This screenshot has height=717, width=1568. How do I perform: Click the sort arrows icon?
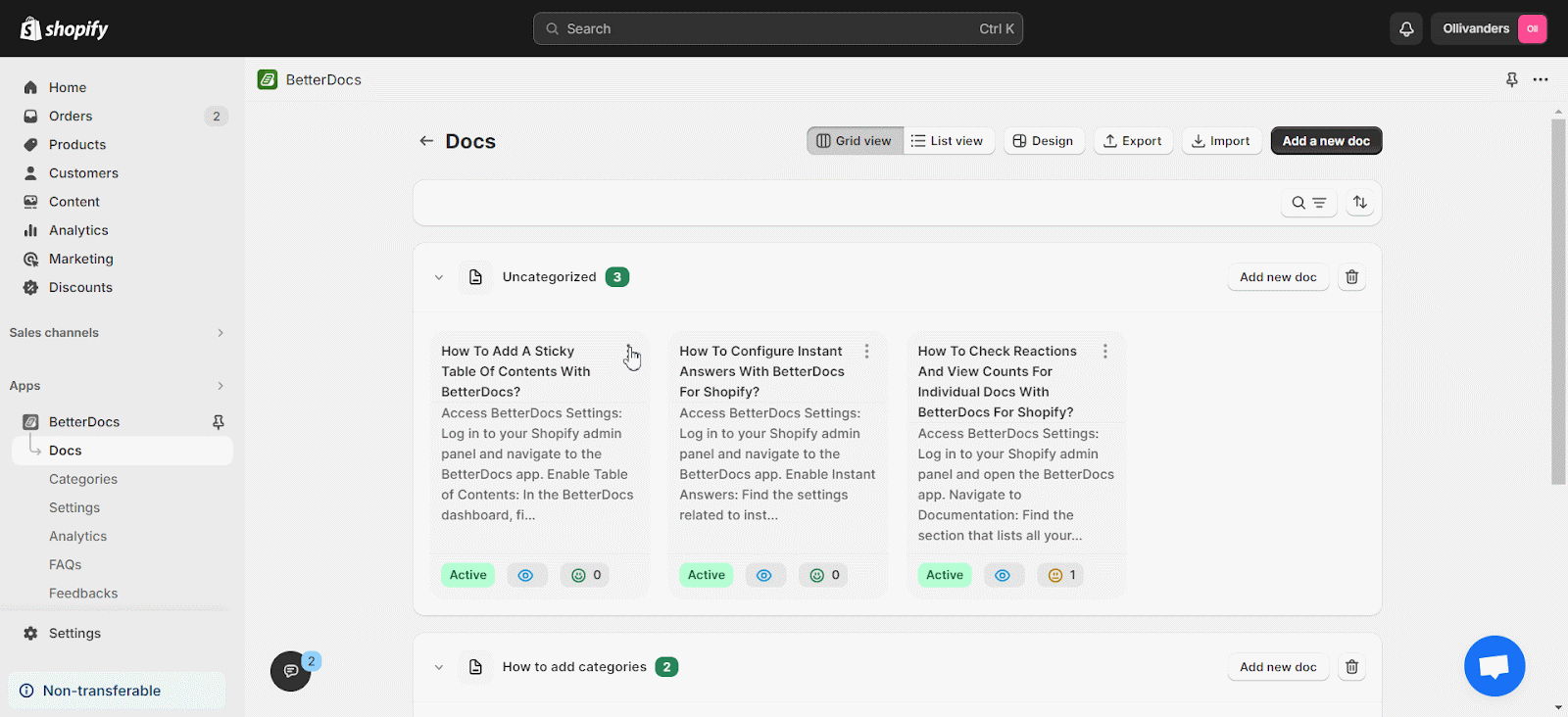tap(1359, 203)
